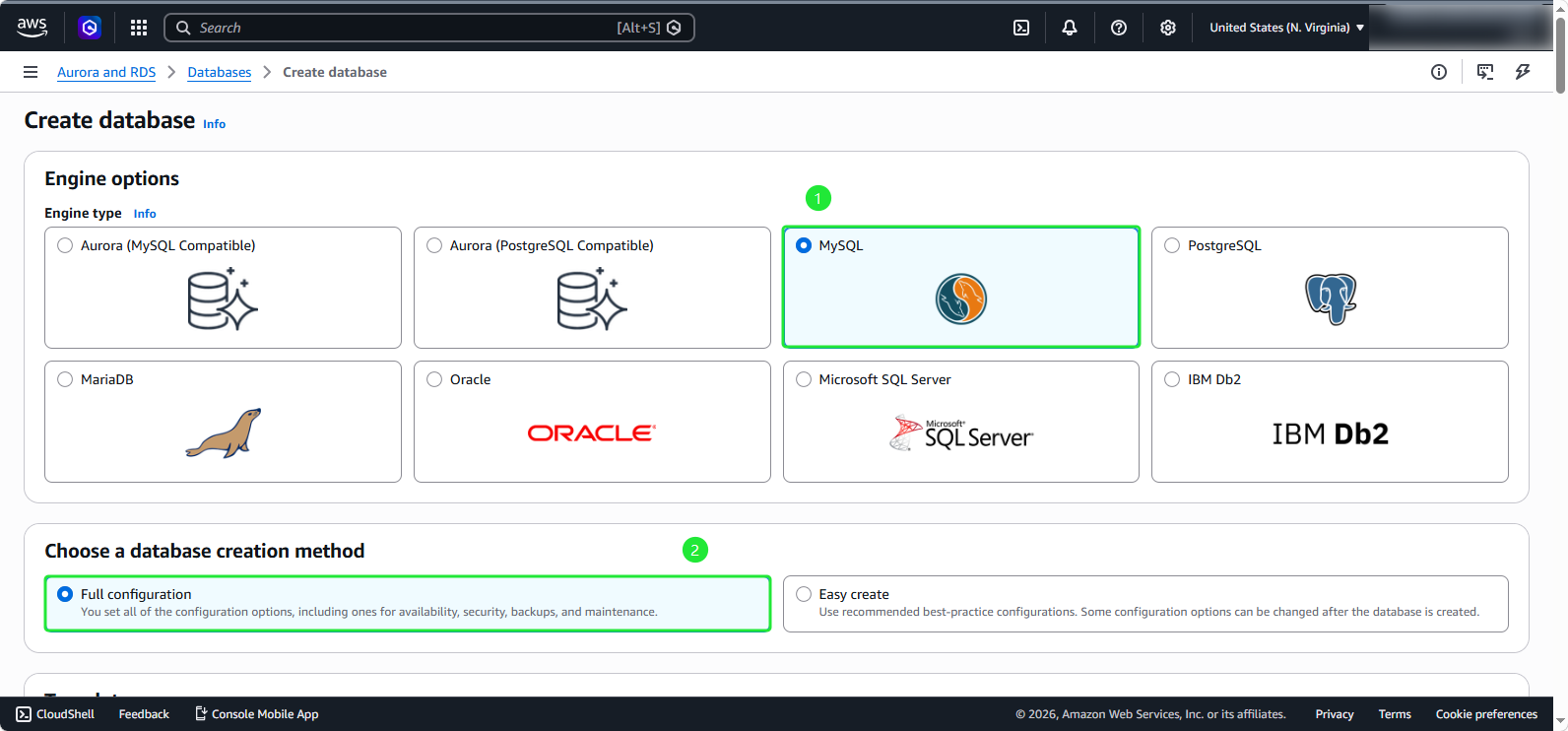The width and height of the screenshot is (1568, 731).
Task: Go to the Databases breadcrumb link
Action: (220, 72)
